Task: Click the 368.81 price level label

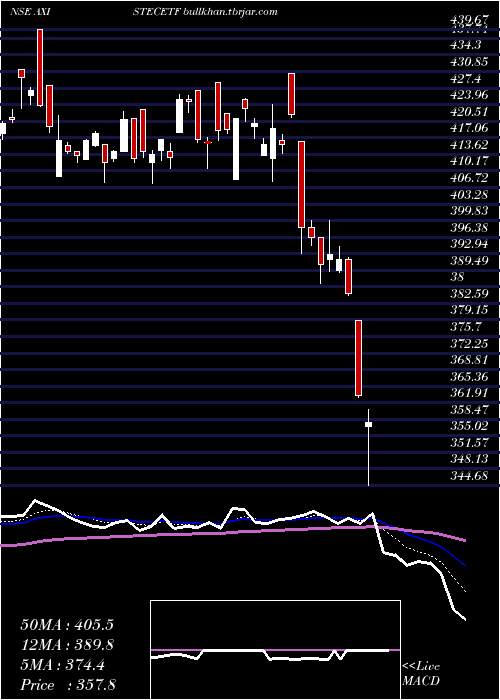Action: [x=467, y=360]
